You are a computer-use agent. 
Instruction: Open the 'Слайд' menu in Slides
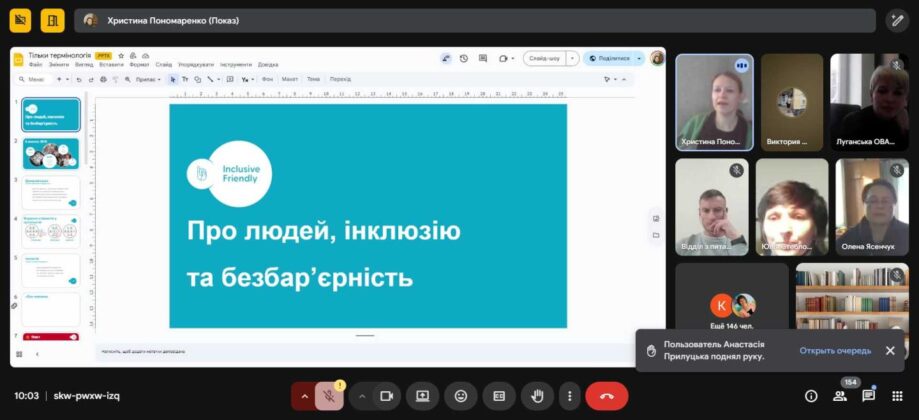point(164,64)
